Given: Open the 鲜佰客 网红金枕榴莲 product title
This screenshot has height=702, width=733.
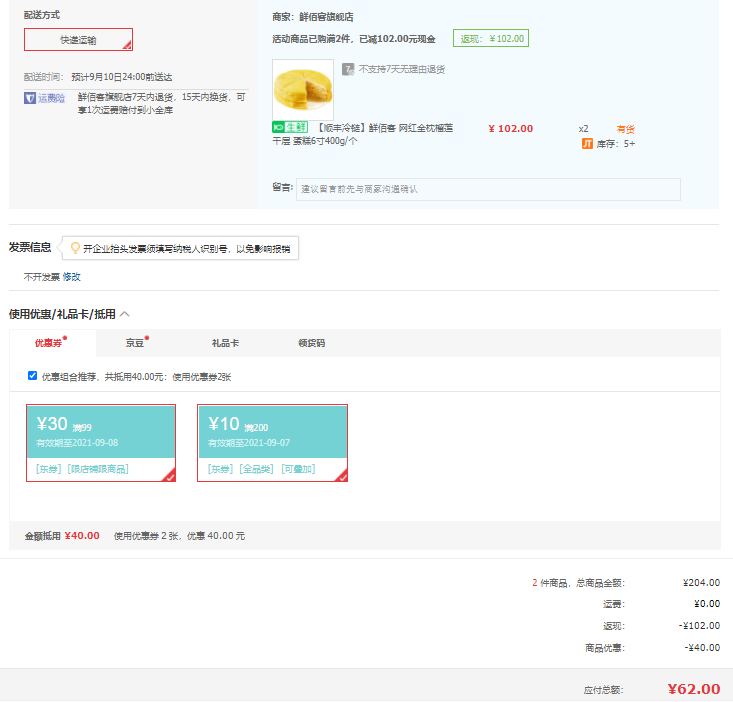Looking at the screenshot, I should [x=363, y=134].
